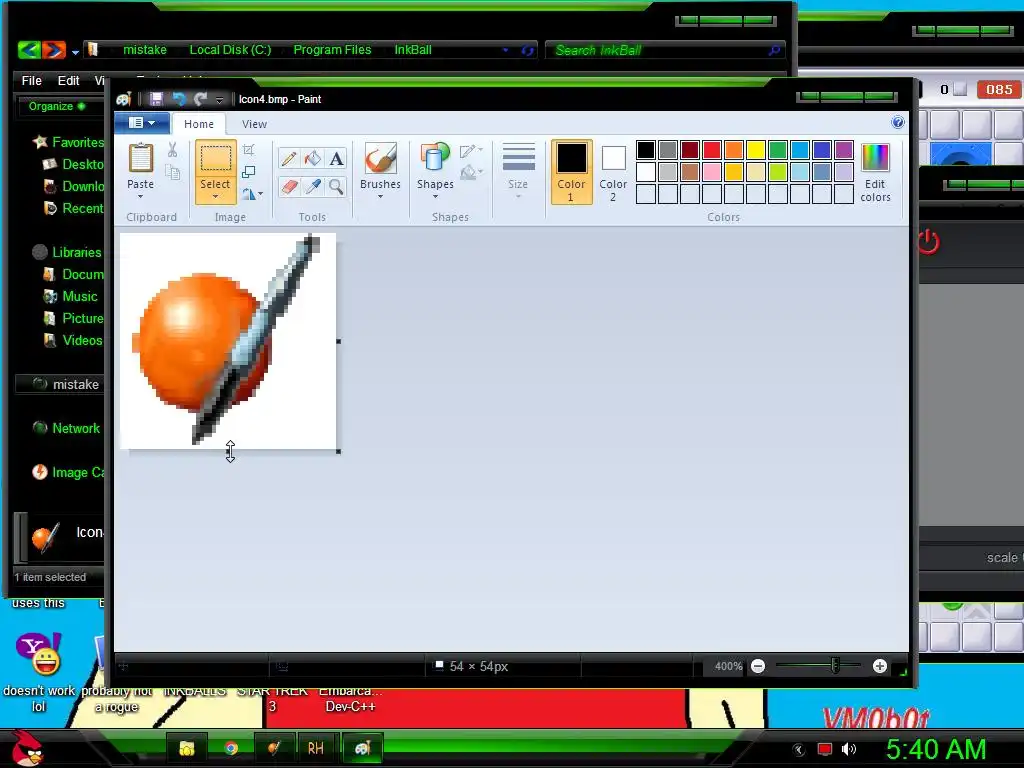The height and width of the screenshot is (768, 1024).
Task: Click the volume speaker tray icon
Action: [849, 749]
